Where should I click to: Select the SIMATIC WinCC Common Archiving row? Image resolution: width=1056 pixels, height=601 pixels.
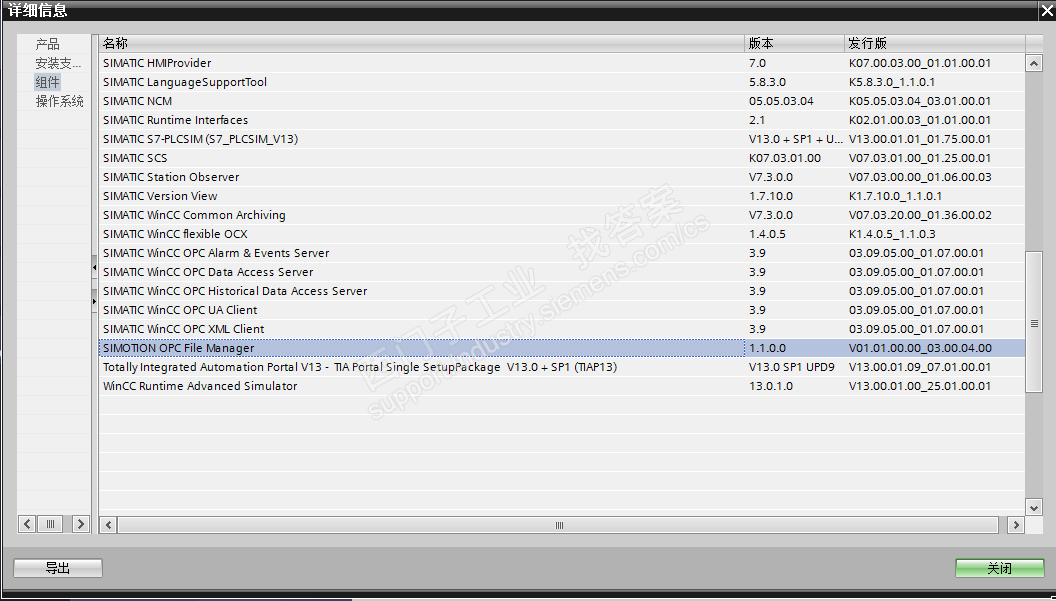point(562,215)
